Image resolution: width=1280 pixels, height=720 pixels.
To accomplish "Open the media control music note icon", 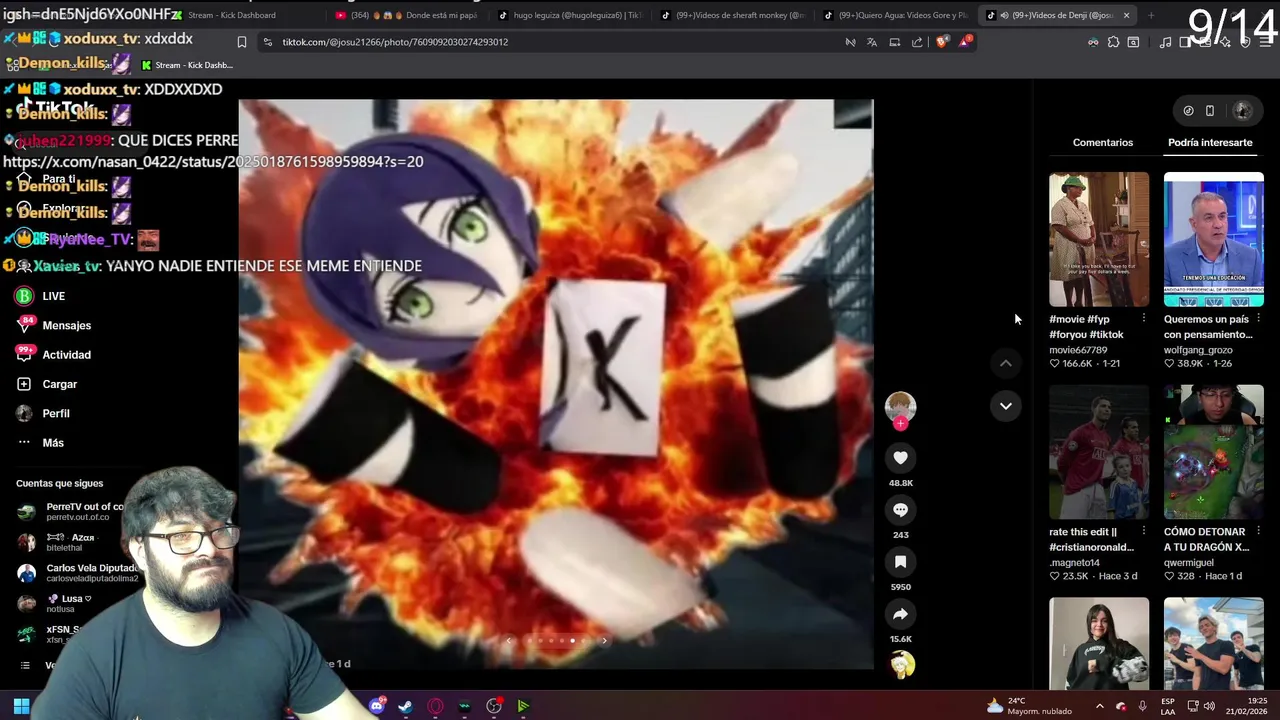I will point(1165,42).
